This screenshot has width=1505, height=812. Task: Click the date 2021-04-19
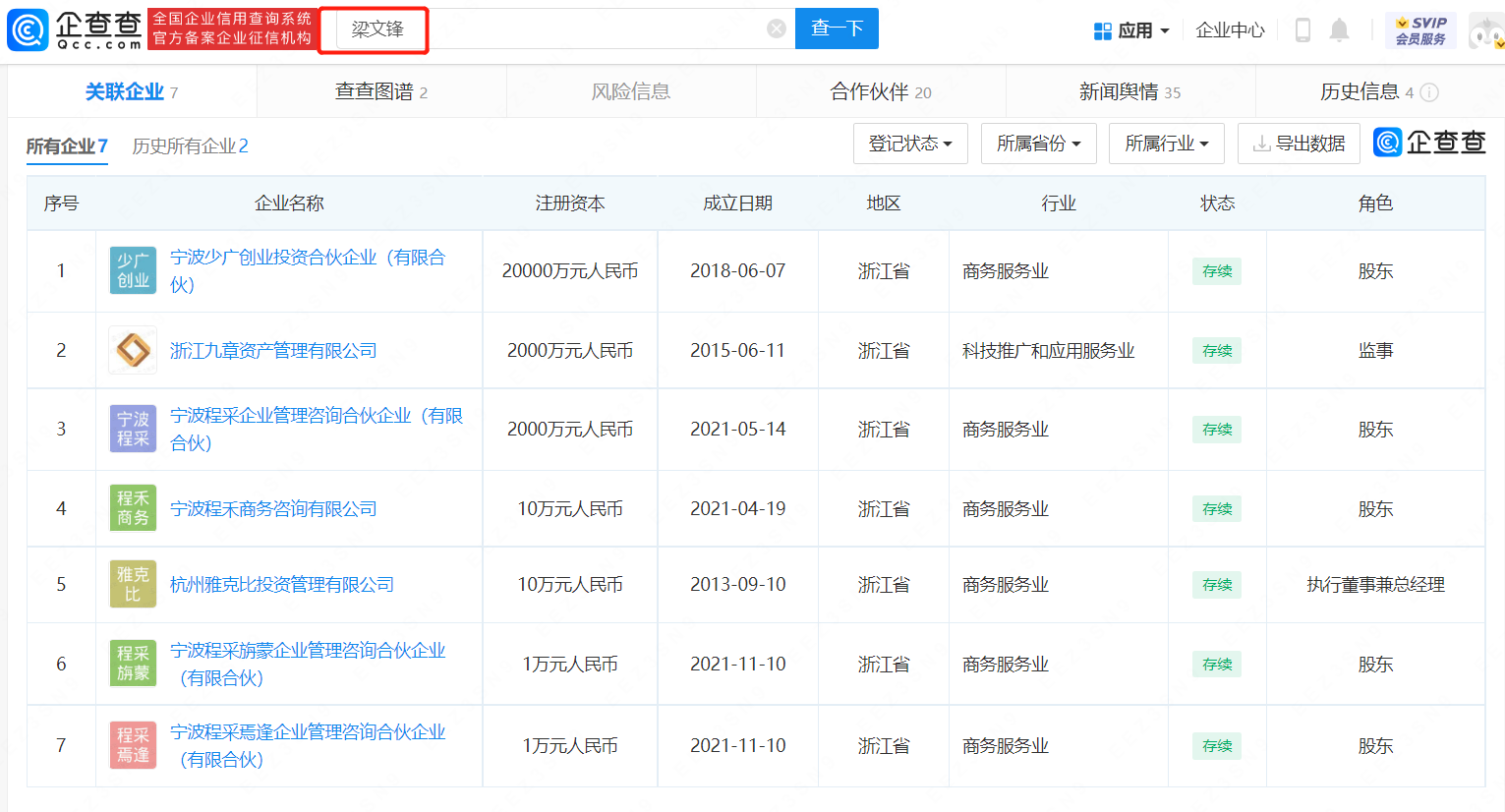point(737,508)
